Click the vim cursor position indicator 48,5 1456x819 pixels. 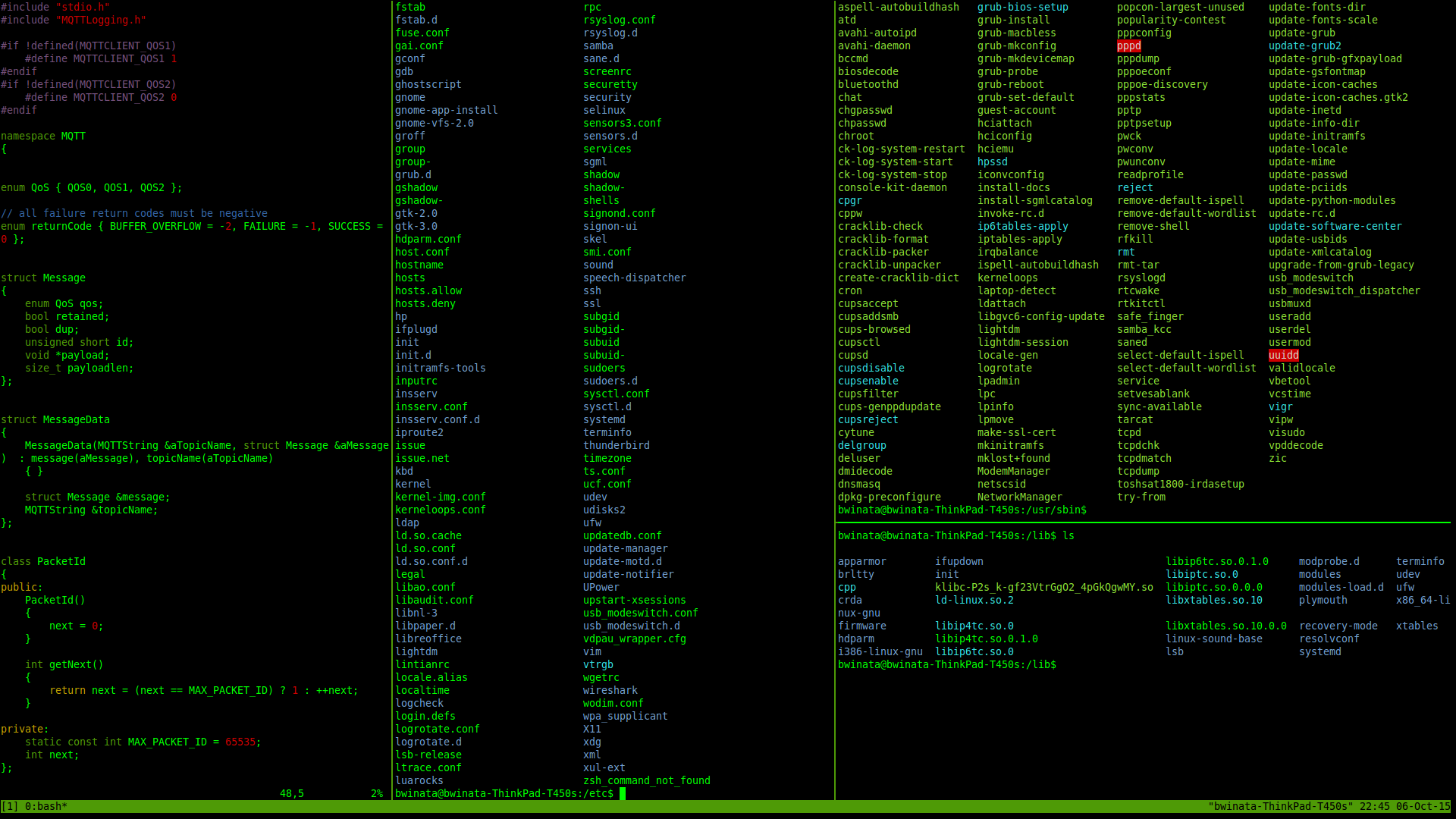pos(291,793)
